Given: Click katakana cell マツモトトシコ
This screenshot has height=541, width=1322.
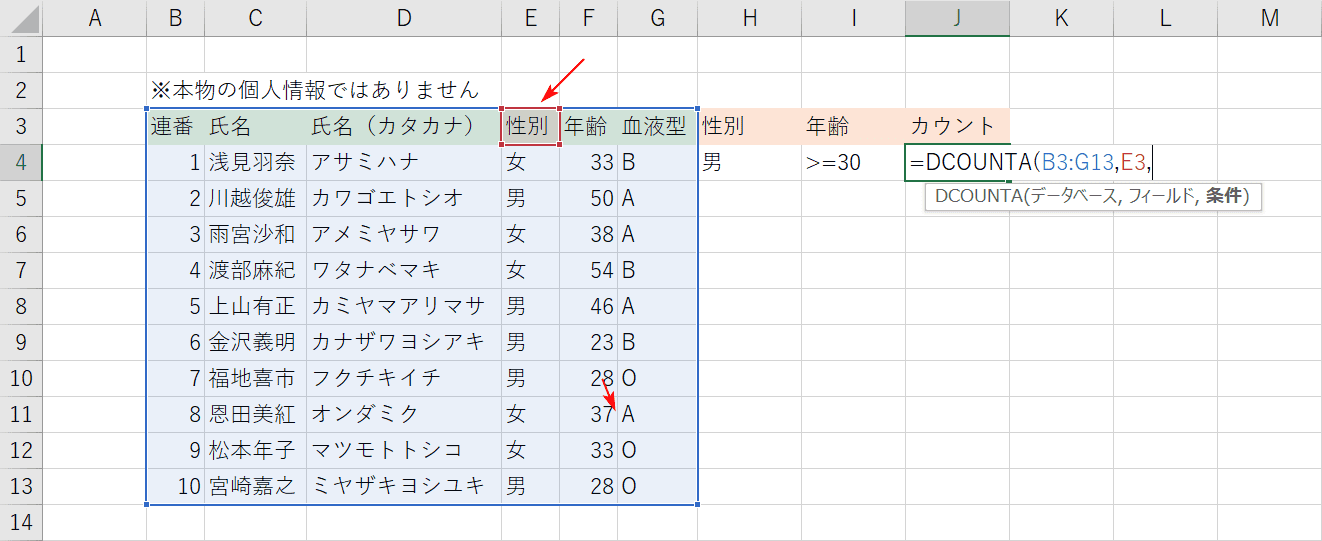Looking at the screenshot, I should (x=404, y=450).
